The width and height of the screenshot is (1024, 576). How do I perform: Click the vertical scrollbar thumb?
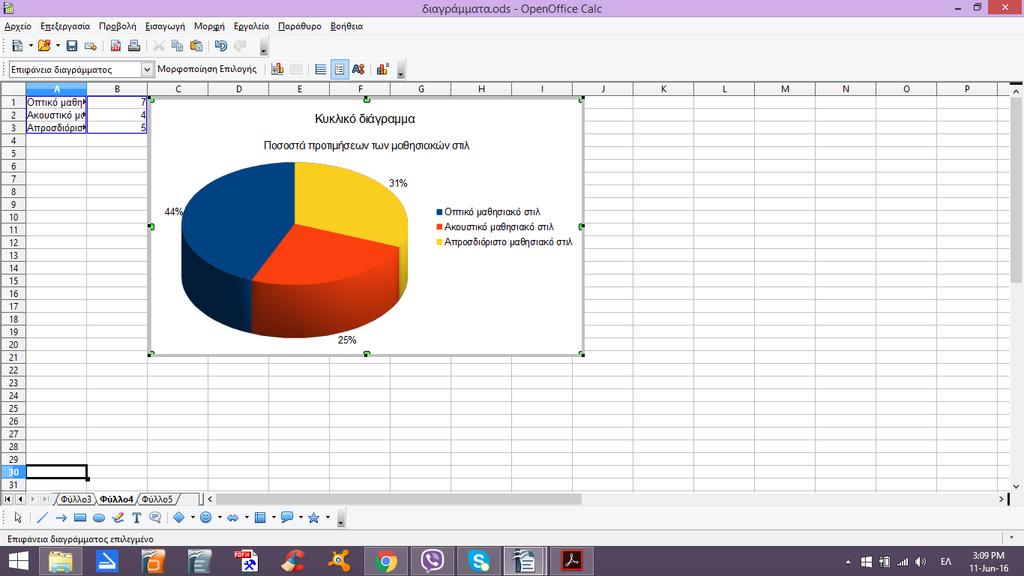coord(1016,190)
